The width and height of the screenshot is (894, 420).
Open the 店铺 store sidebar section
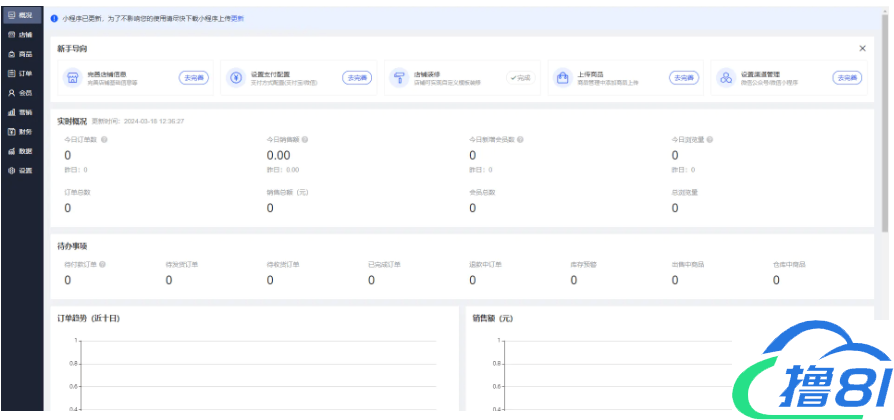pyautogui.click(x=20, y=34)
